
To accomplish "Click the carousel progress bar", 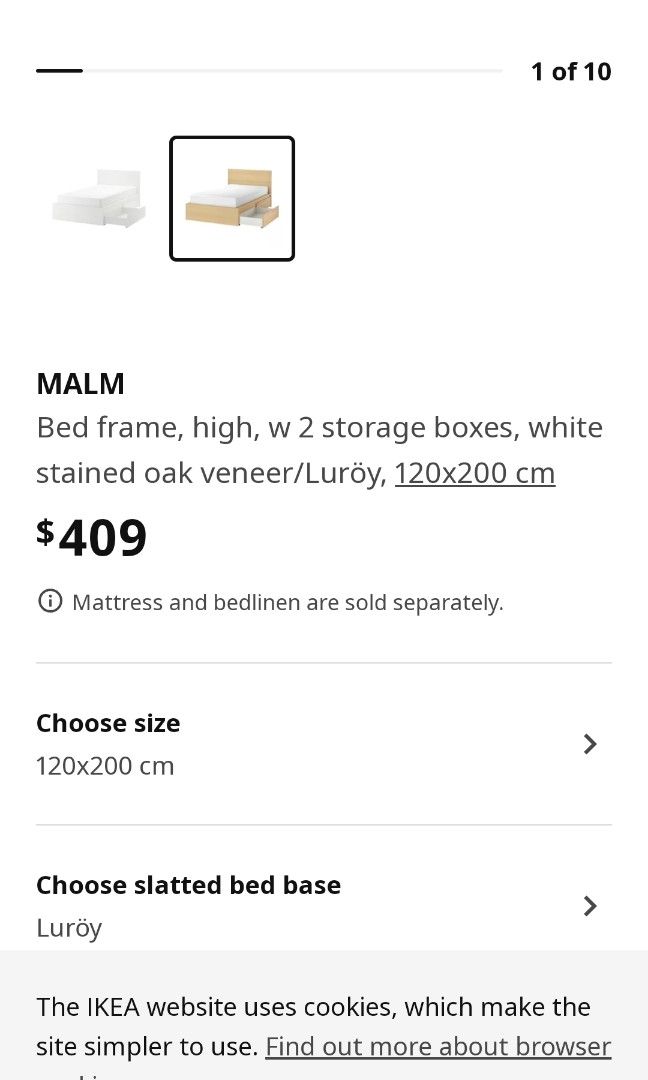I will click(x=268, y=71).
